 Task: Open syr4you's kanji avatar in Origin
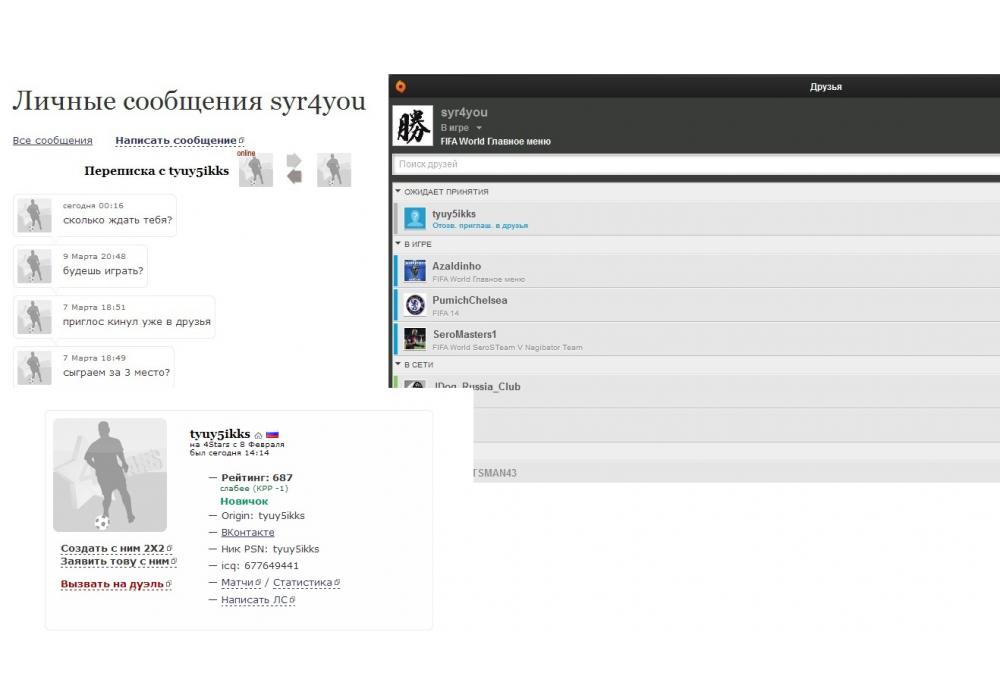[x=413, y=126]
